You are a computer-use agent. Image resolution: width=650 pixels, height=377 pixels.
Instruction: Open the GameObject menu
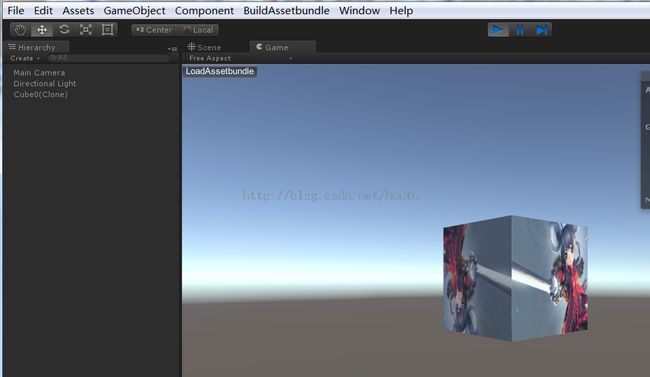click(134, 10)
